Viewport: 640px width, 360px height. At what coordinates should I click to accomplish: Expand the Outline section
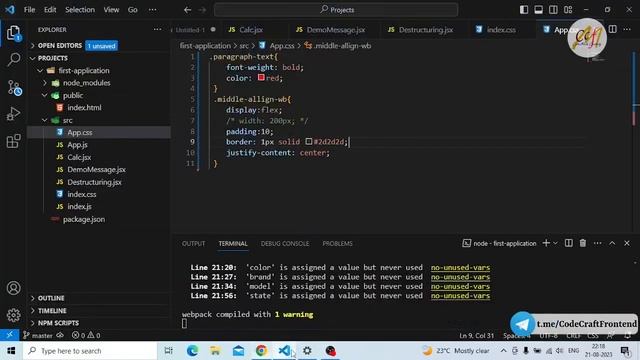click(51, 298)
